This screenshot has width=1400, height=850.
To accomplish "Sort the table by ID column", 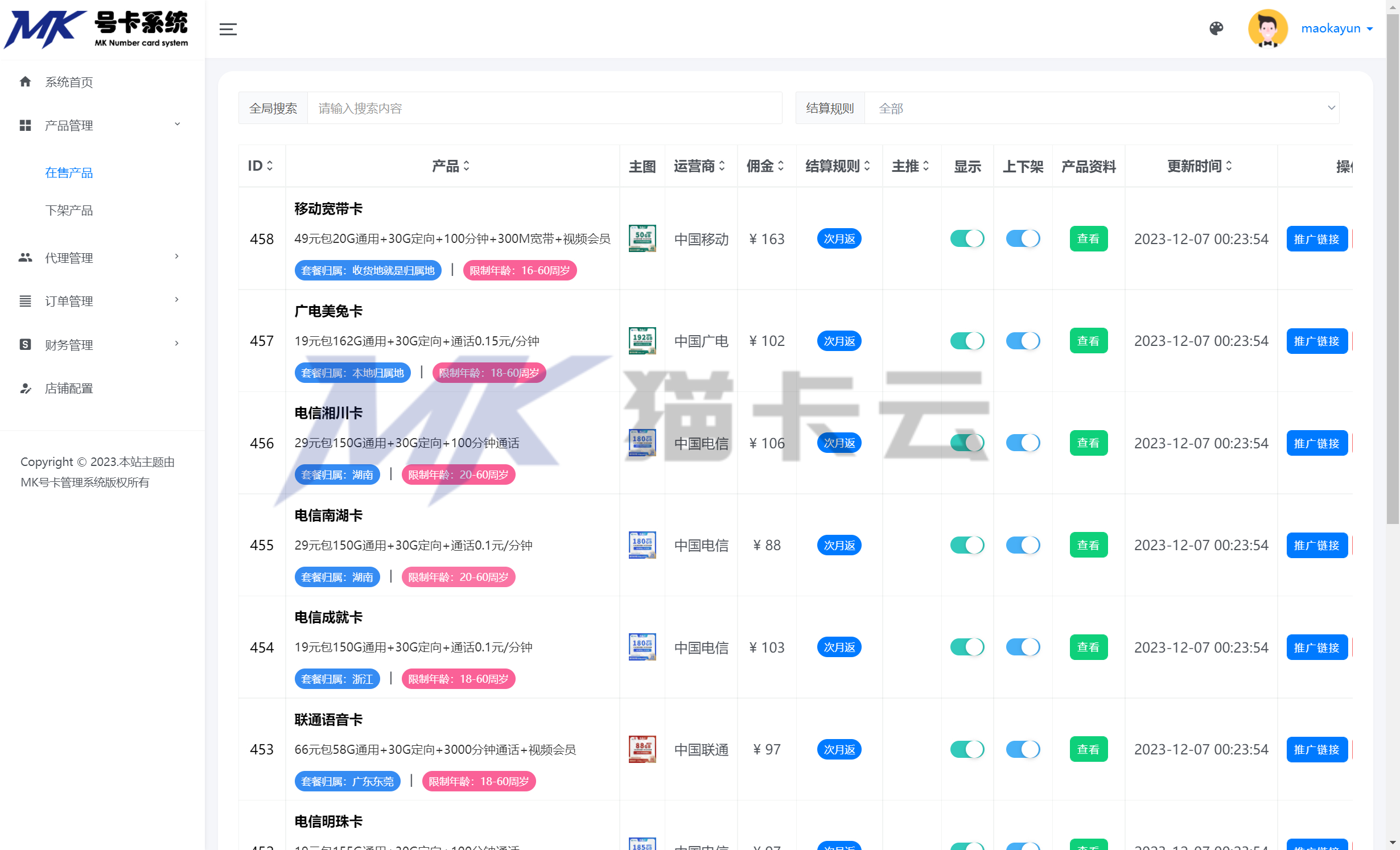I will [270, 166].
